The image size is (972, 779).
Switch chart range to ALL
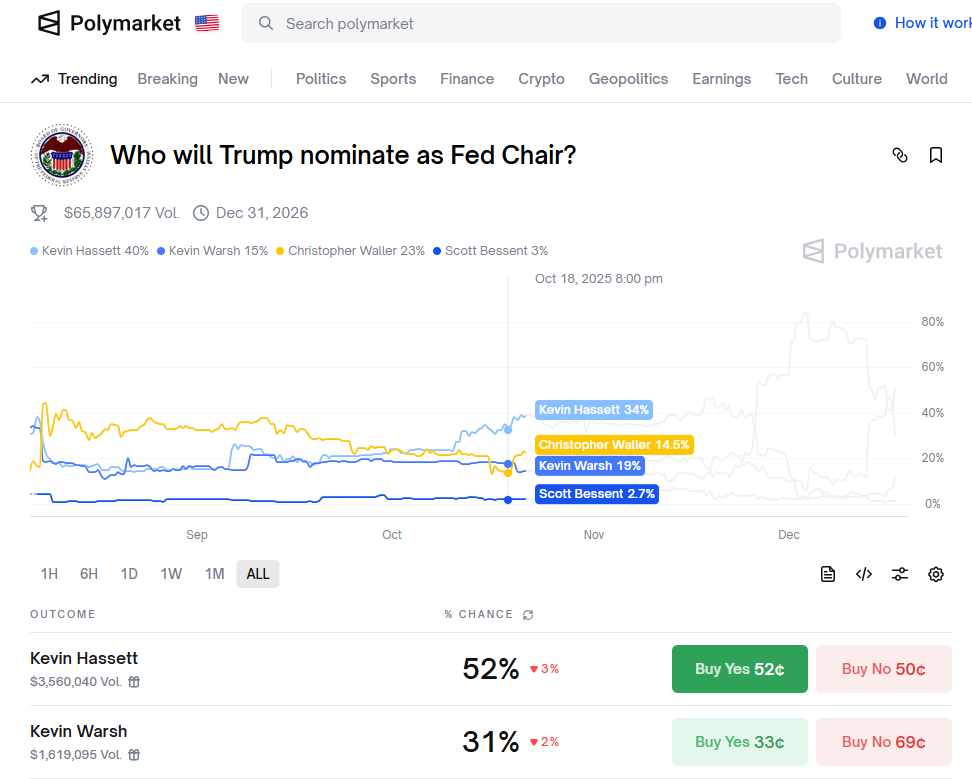tap(258, 574)
